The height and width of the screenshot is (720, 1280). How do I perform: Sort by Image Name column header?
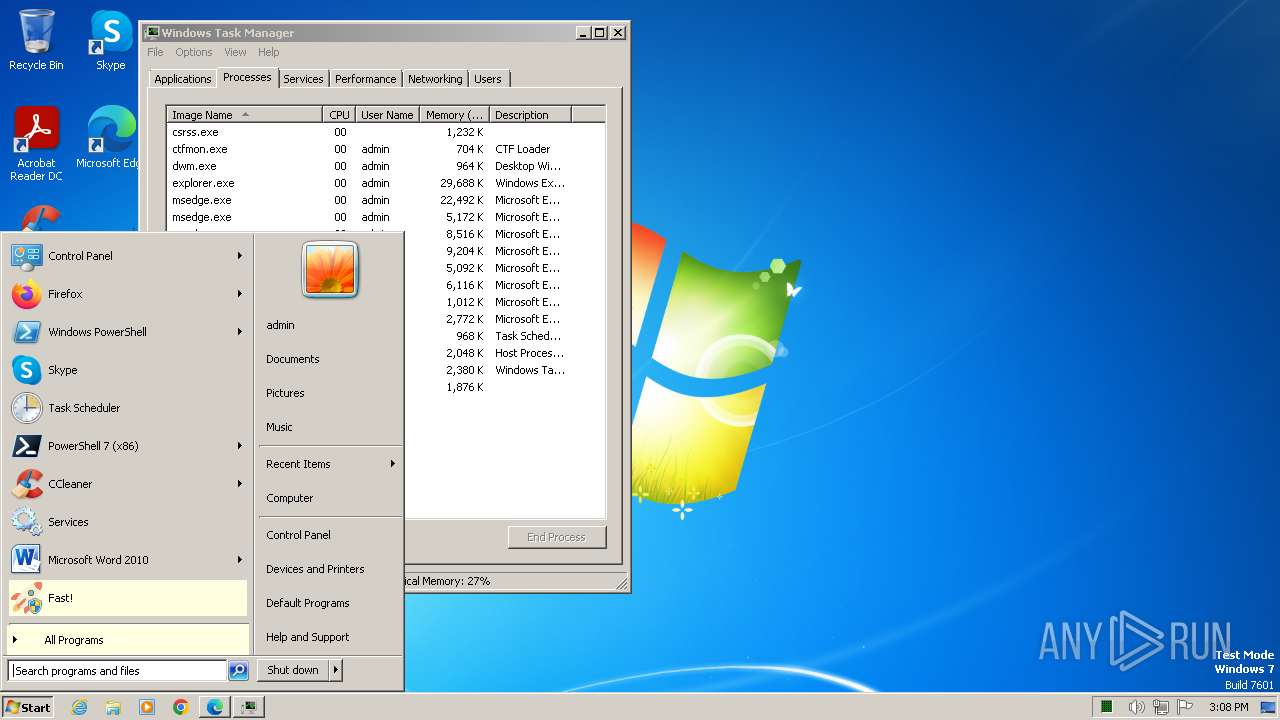[x=244, y=115]
